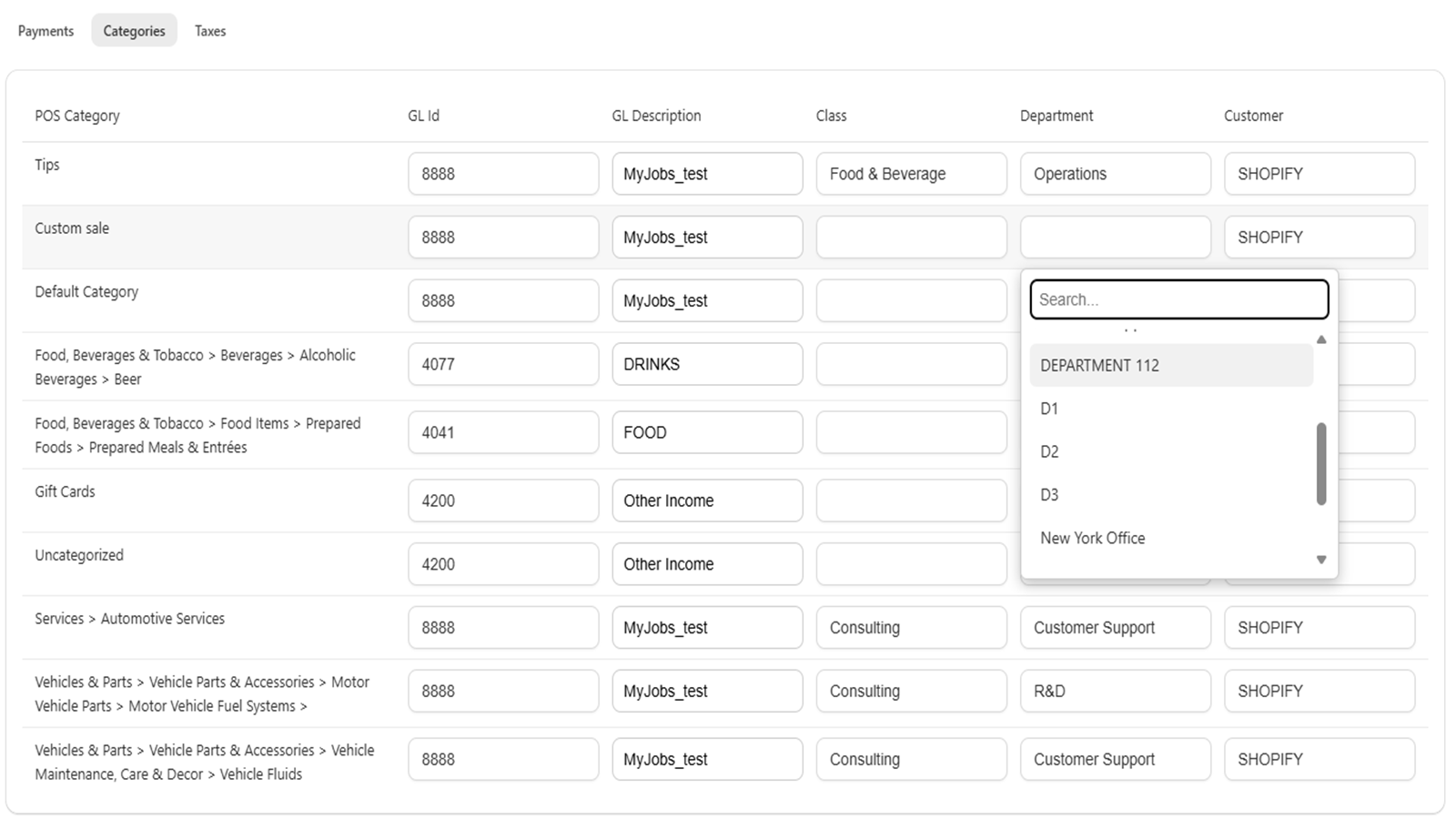Screen dimensions: 1456x819
Task: Edit the GL Id field for Tips
Action: click(x=502, y=173)
